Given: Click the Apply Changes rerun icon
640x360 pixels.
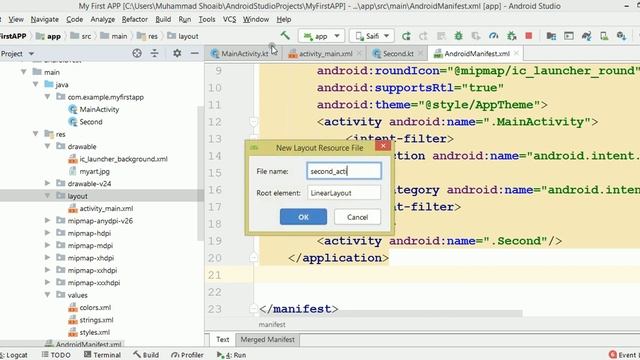Looking at the screenshot, I should point(406,36).
